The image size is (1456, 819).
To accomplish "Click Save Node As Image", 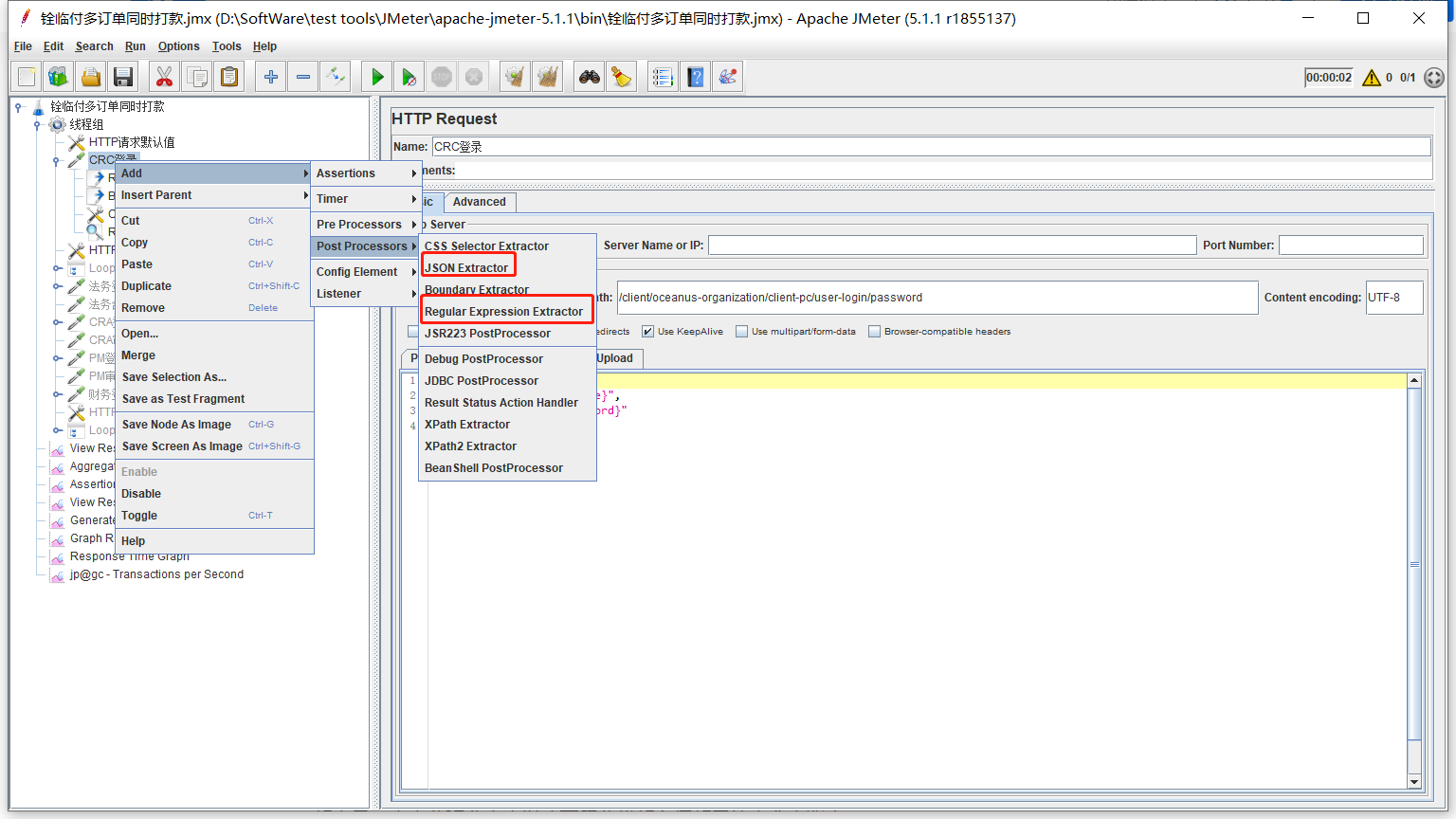I will (214, 425).
